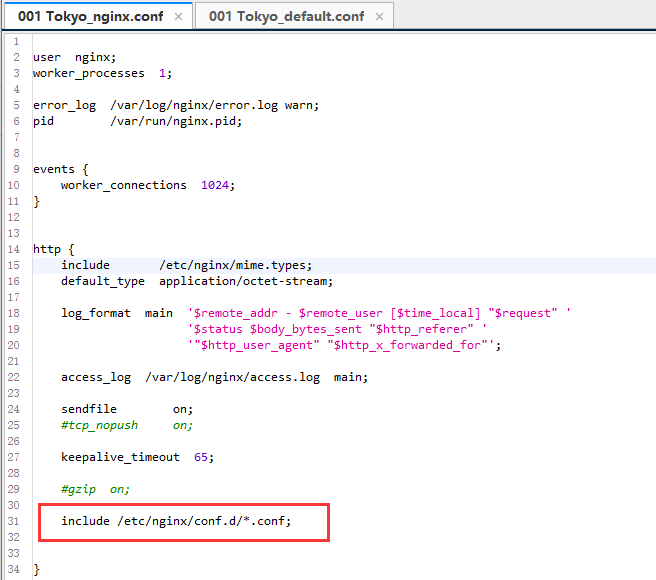Viewport: 656px width, 580px height.
Task: Select the 001 Tokyo_nginx.conf tab
Action: 90,17
